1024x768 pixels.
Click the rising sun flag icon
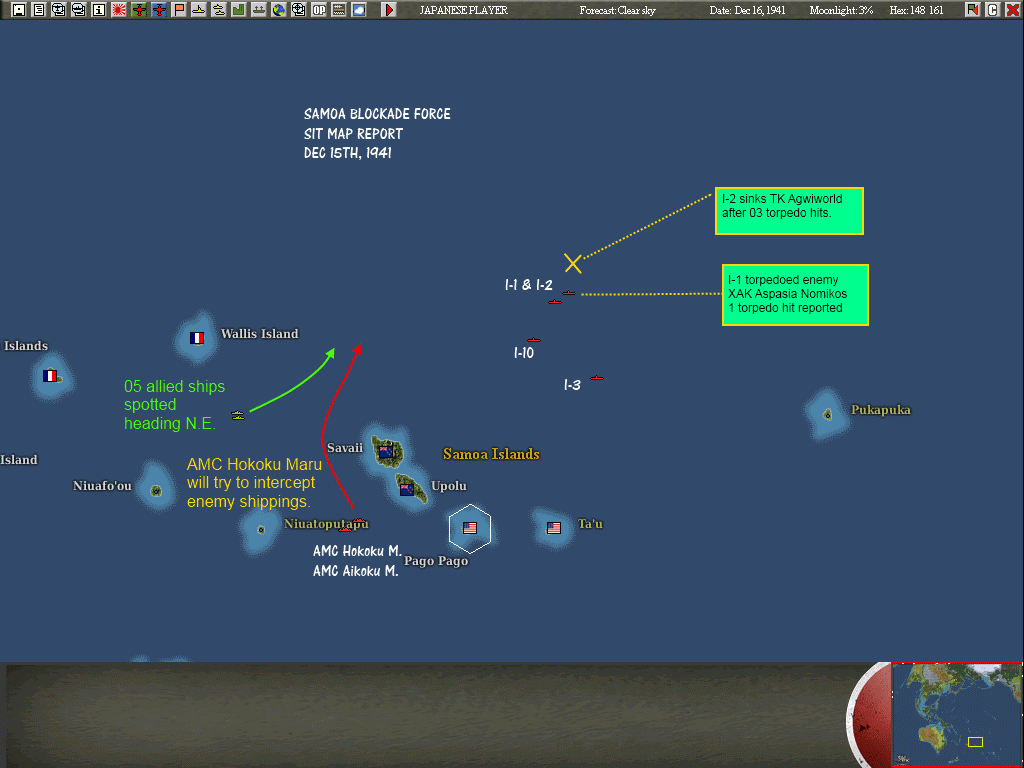pyautogui.click(x=119, y=10)
